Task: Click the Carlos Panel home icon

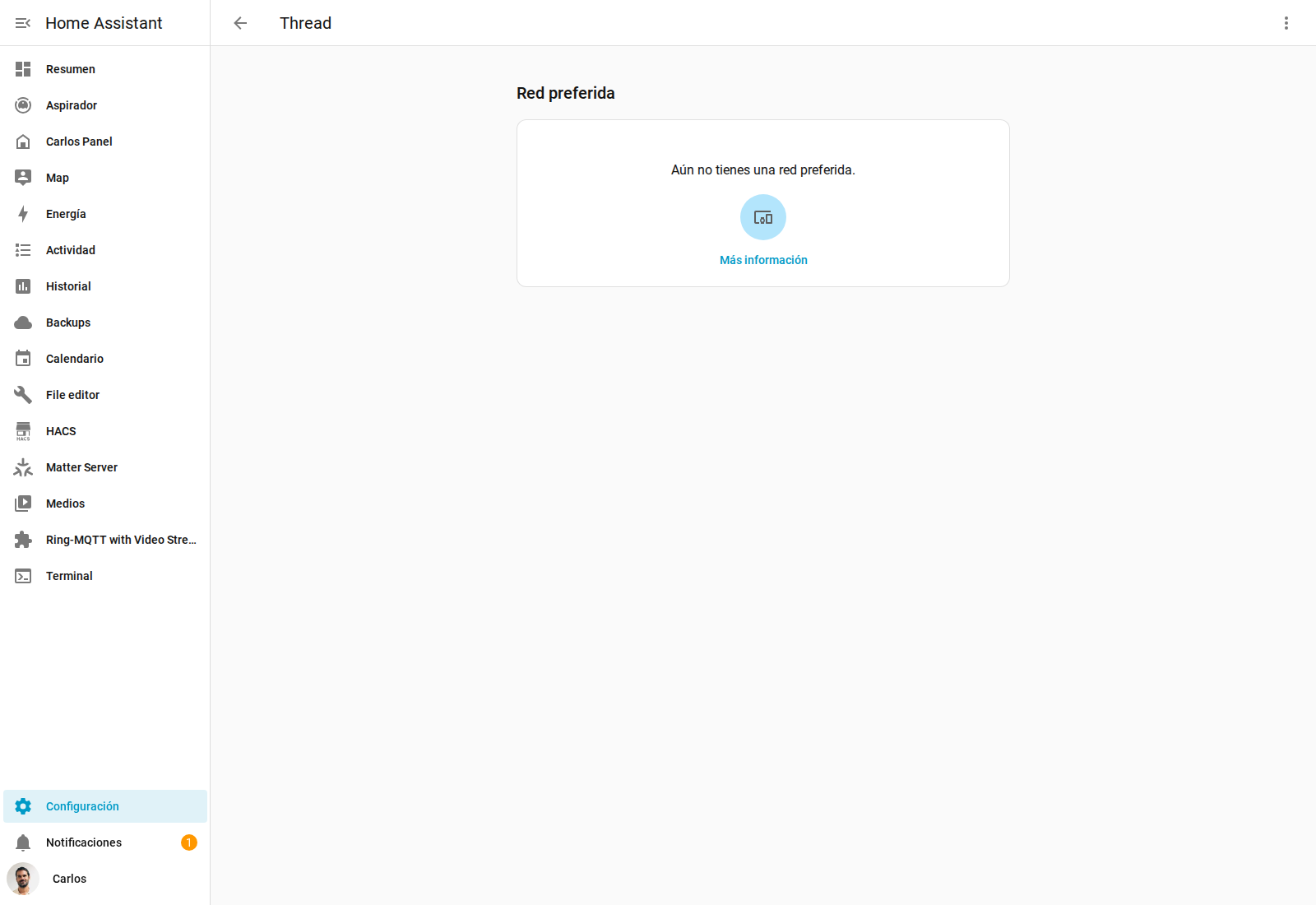Action: 23,142
